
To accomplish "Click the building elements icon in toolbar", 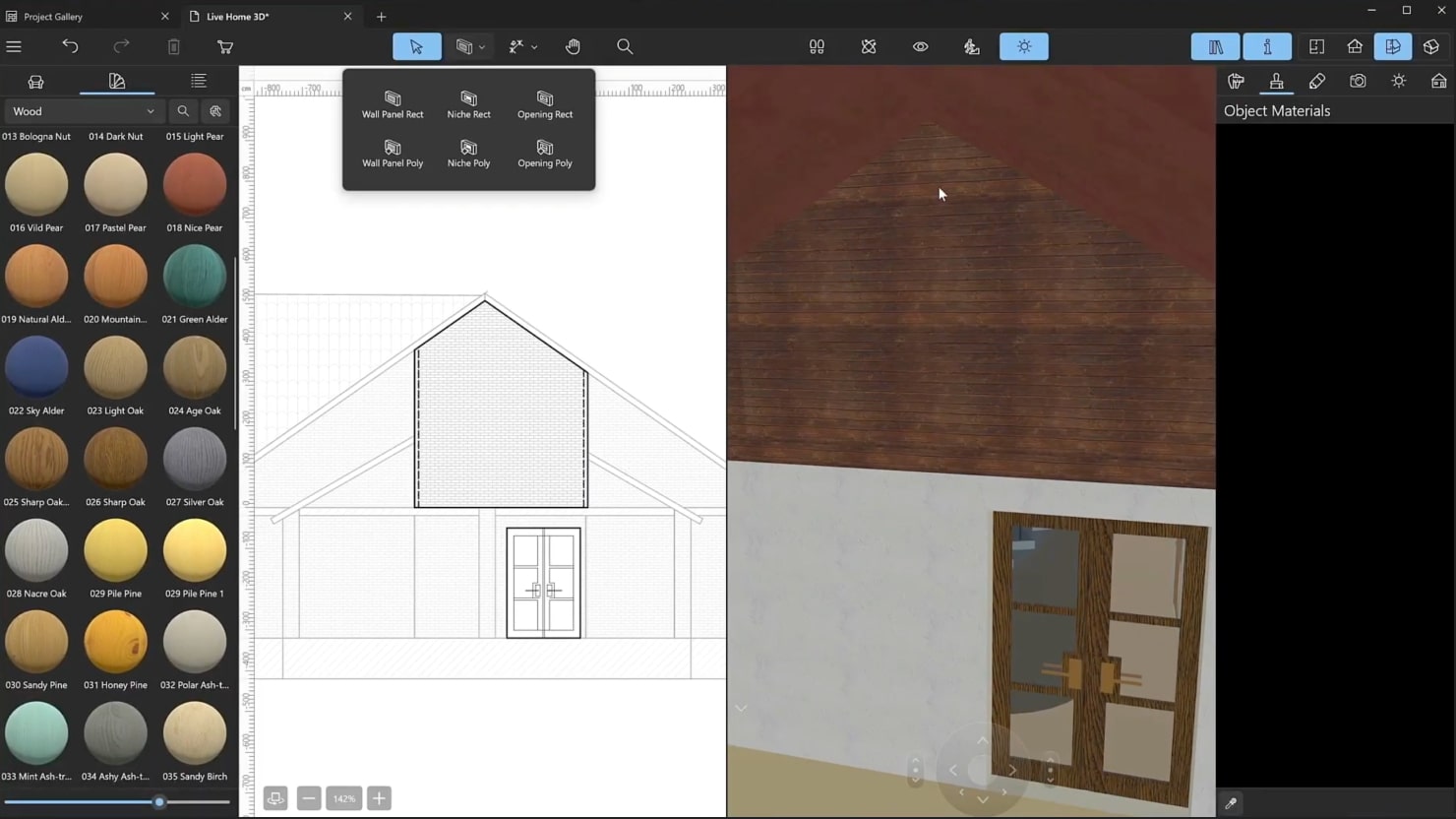I will 817,46.
